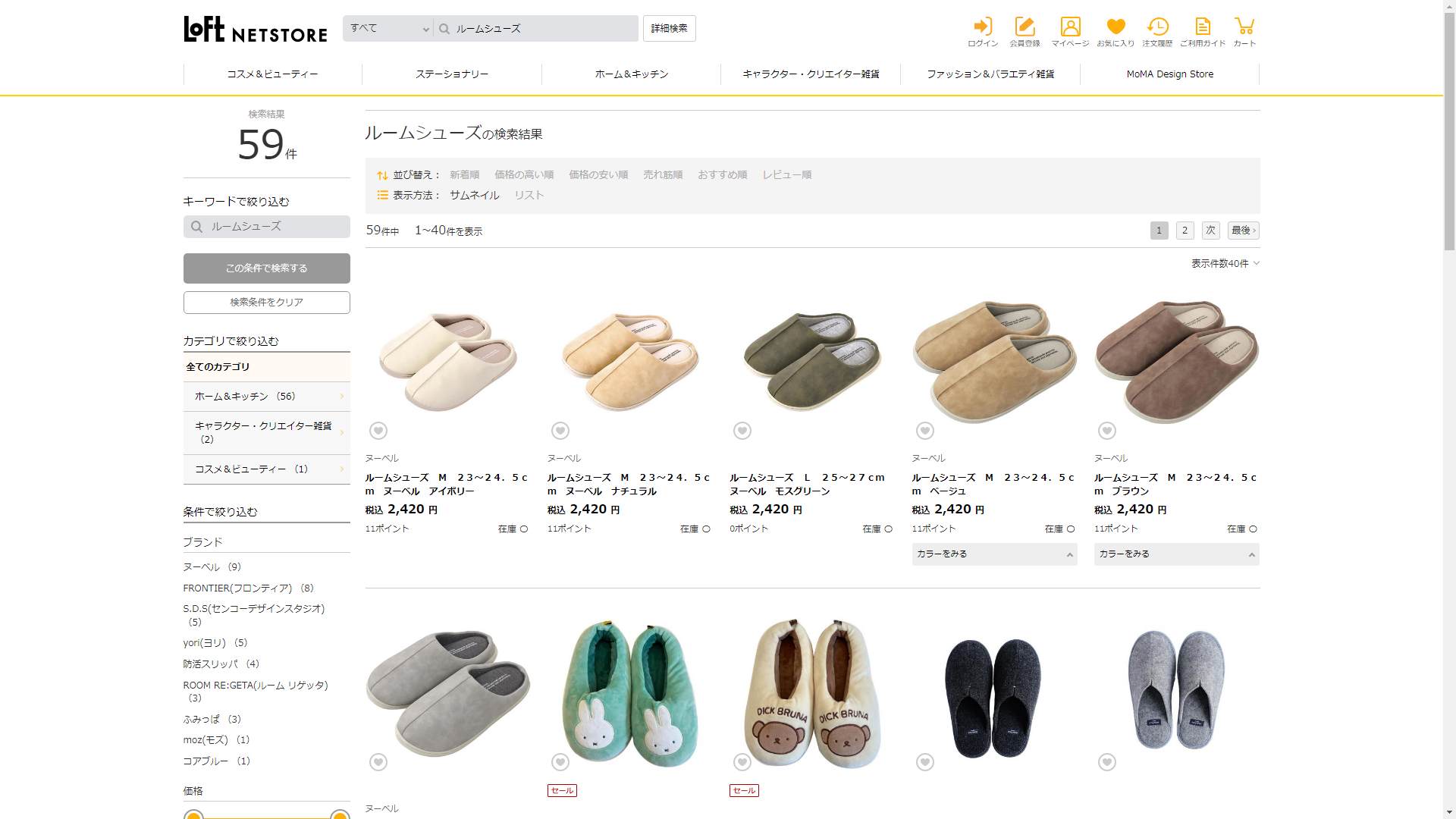Go to results page 2
1456x819 pixels.
pos(1185,231)
